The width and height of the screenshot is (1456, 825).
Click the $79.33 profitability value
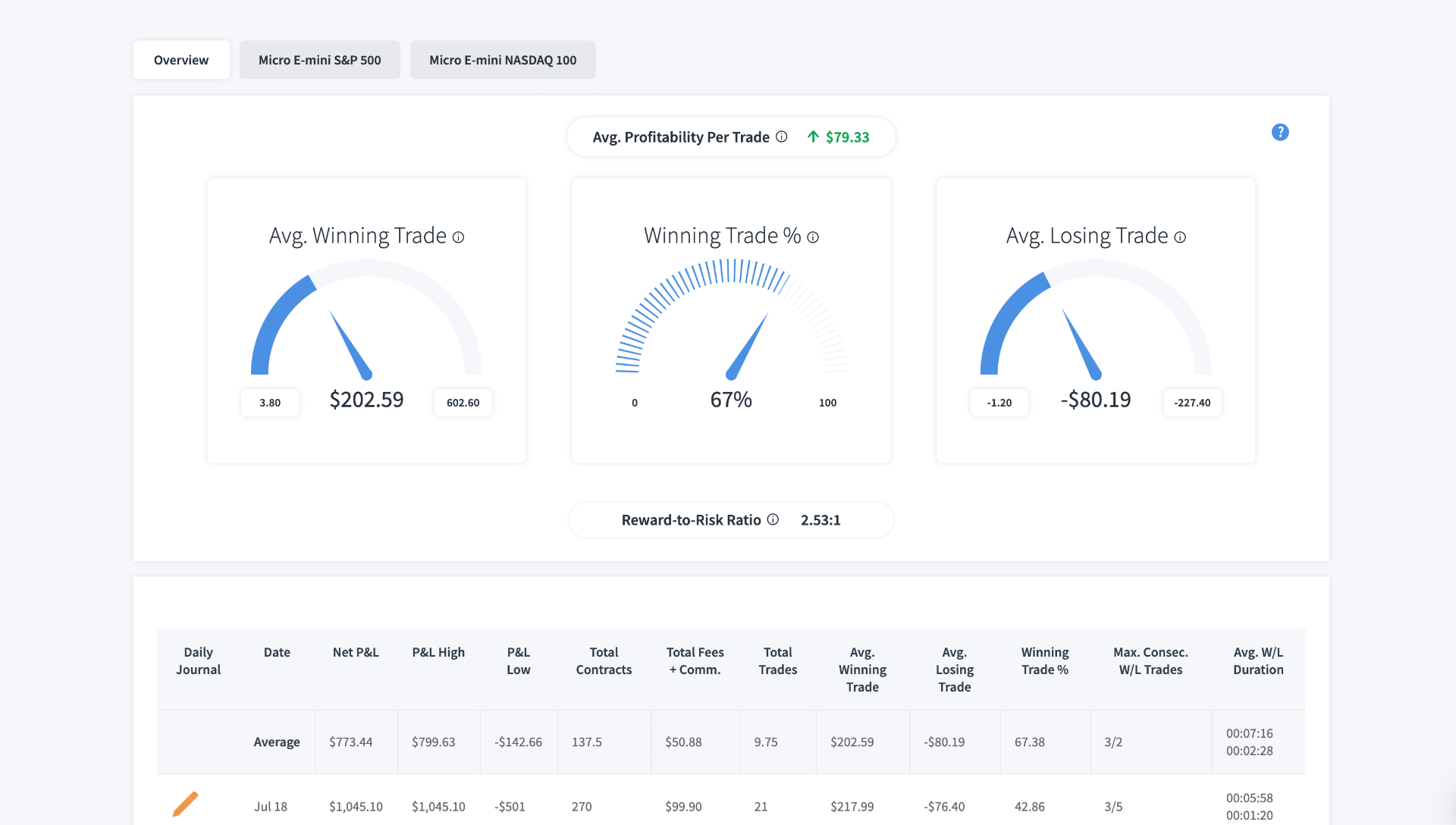point(847,136)
